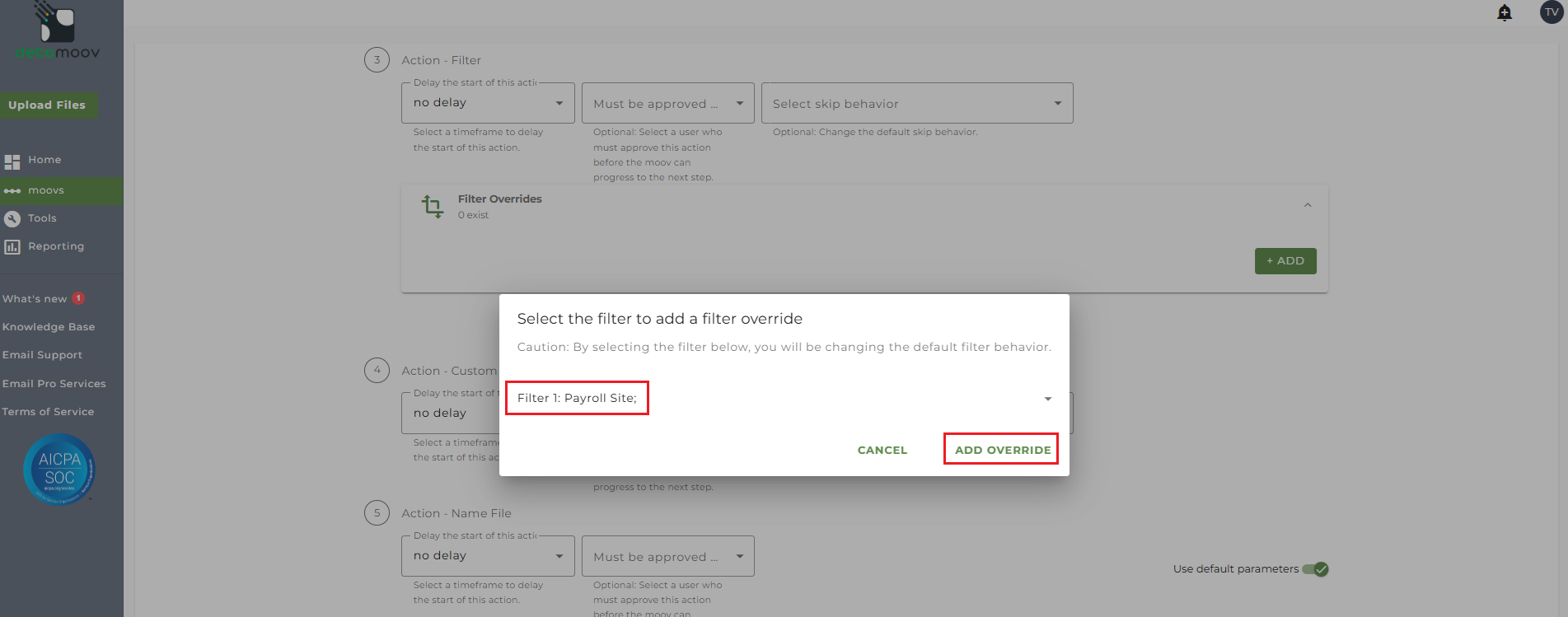Image resolution: width=1568 pixels, height=617 pixels.
Task: Click the Reporting chart icon
Action: pyautogui.click(x=12, y=246)
